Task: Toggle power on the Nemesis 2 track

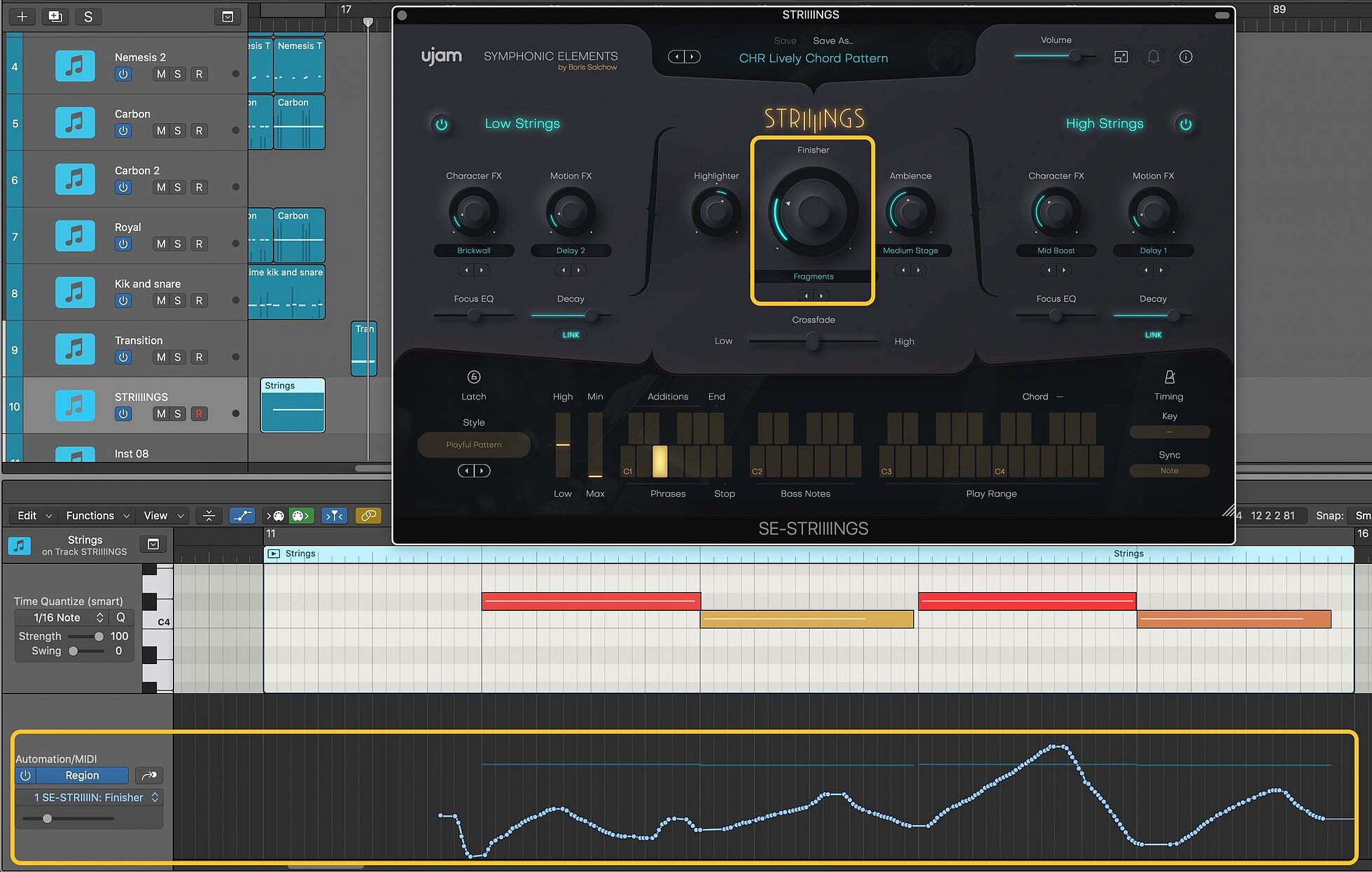Action: tap(123, 74)
